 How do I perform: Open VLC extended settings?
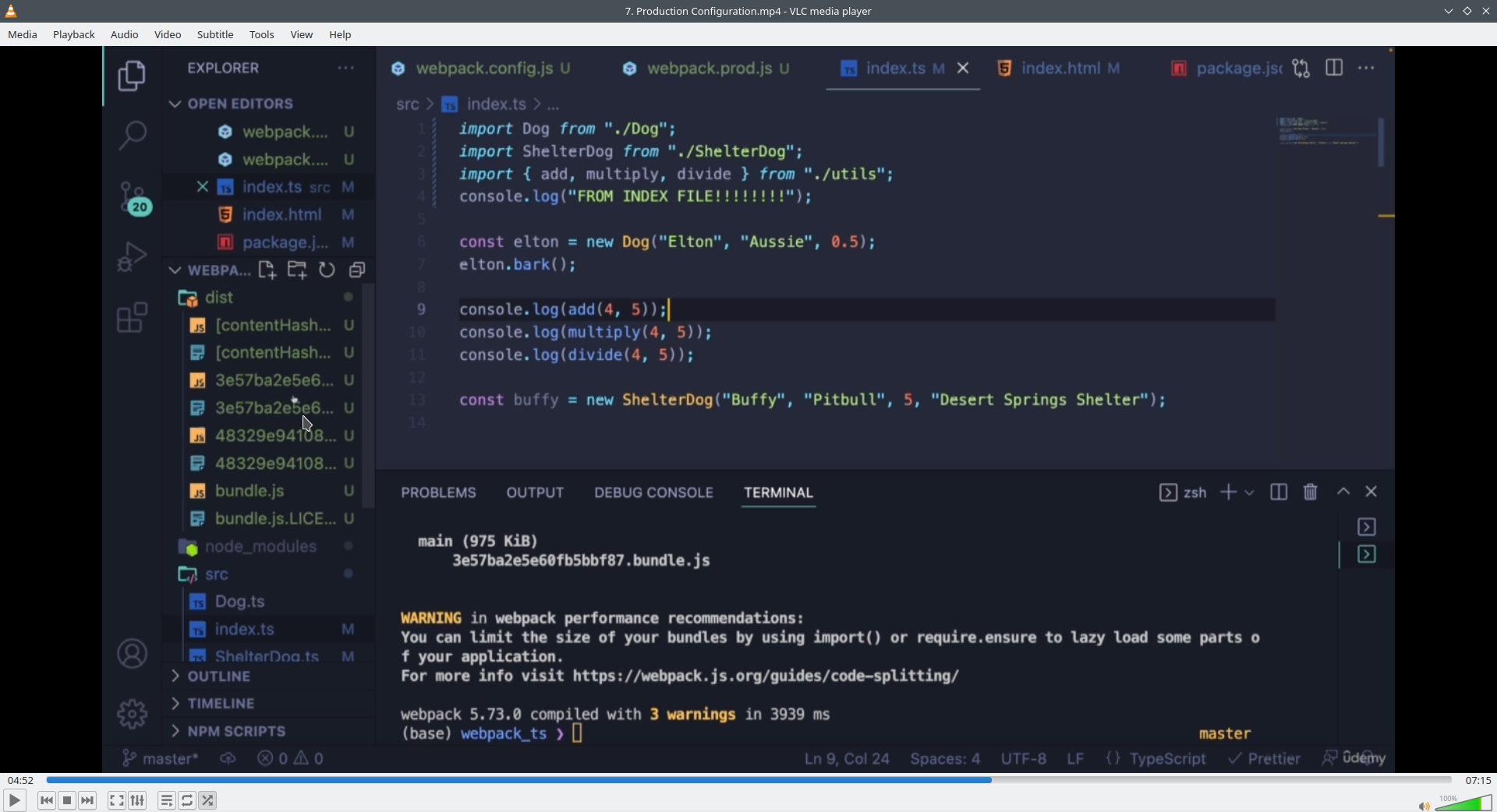(138, 800)
